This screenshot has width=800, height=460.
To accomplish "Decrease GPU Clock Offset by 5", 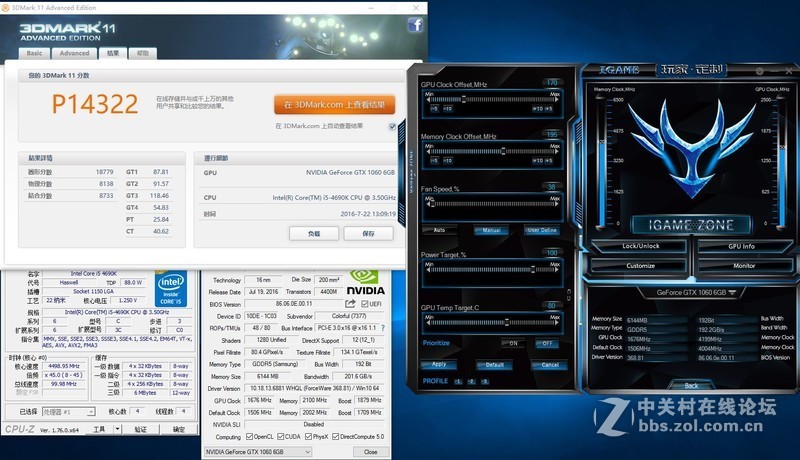I will pos(434,109).
